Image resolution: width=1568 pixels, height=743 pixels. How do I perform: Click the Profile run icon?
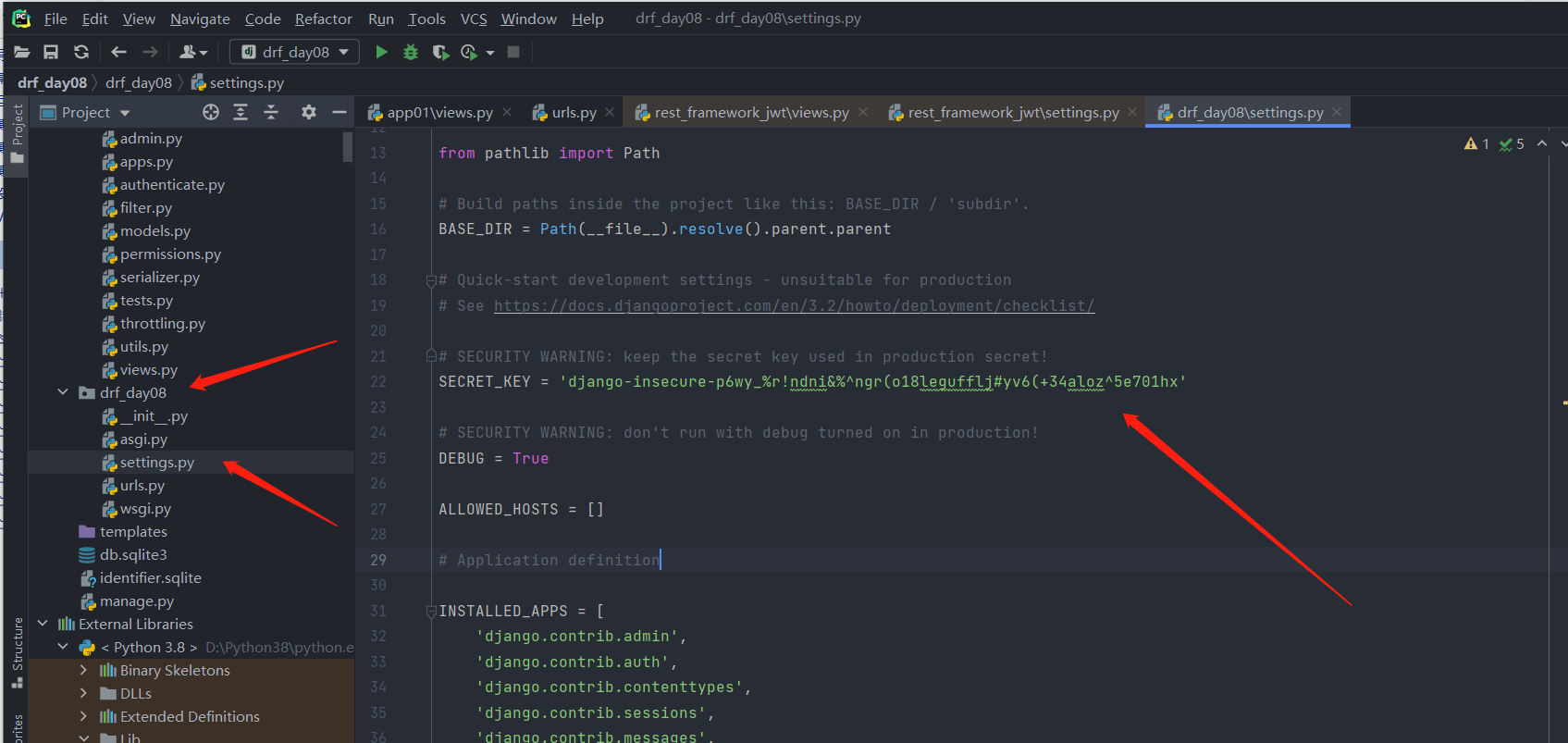[x=469, y=52]
